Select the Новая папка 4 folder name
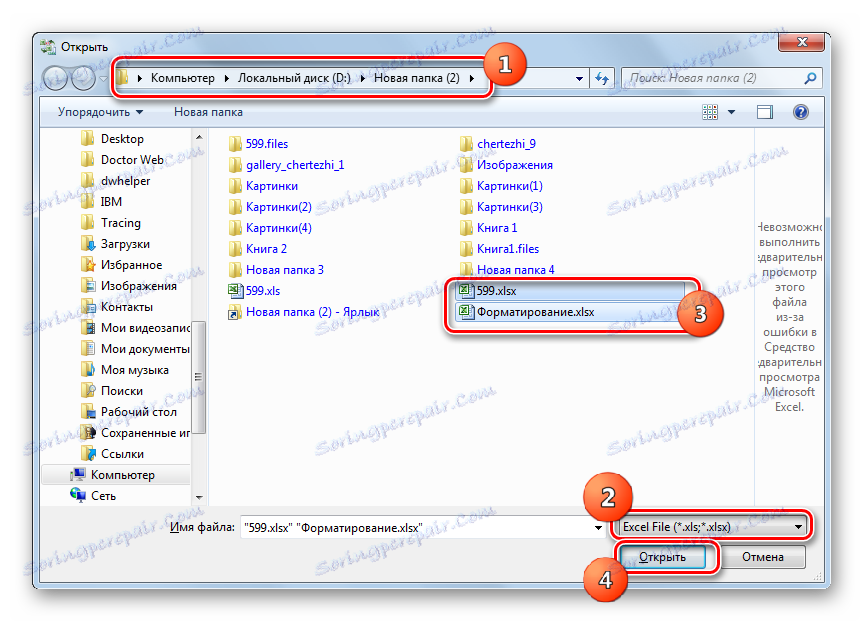Image resolution: width=864 pixels, height=622 pixels. click(x=515, y=270)
